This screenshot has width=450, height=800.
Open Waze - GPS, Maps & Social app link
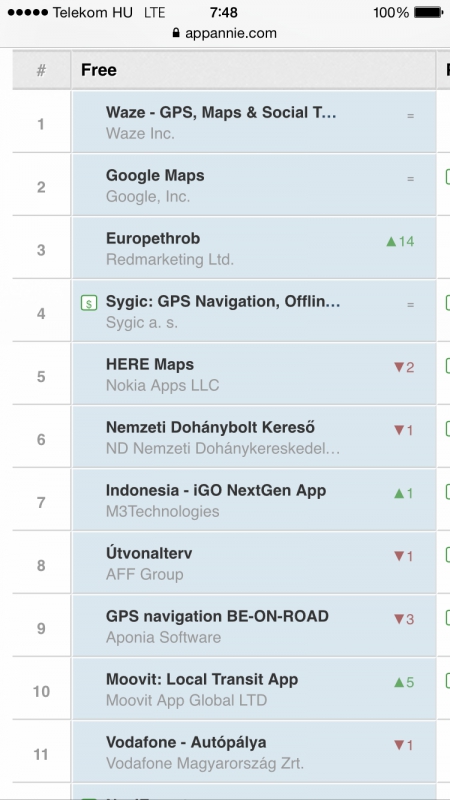(x=221, y=112)
